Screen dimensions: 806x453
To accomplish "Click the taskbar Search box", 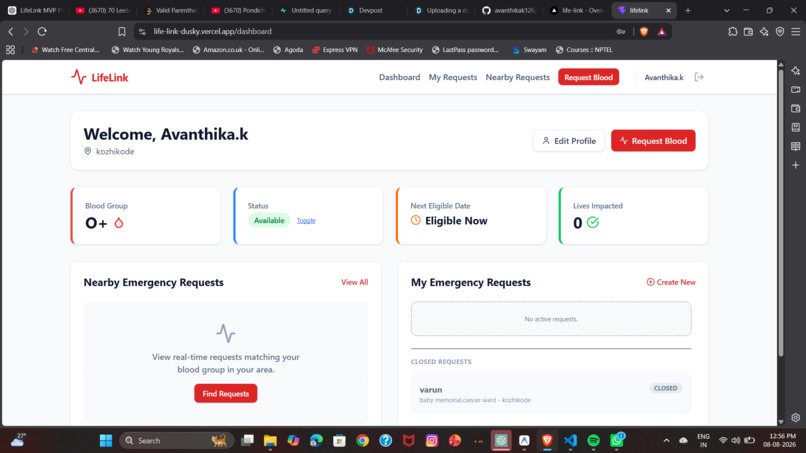I will tap(176, 441).
